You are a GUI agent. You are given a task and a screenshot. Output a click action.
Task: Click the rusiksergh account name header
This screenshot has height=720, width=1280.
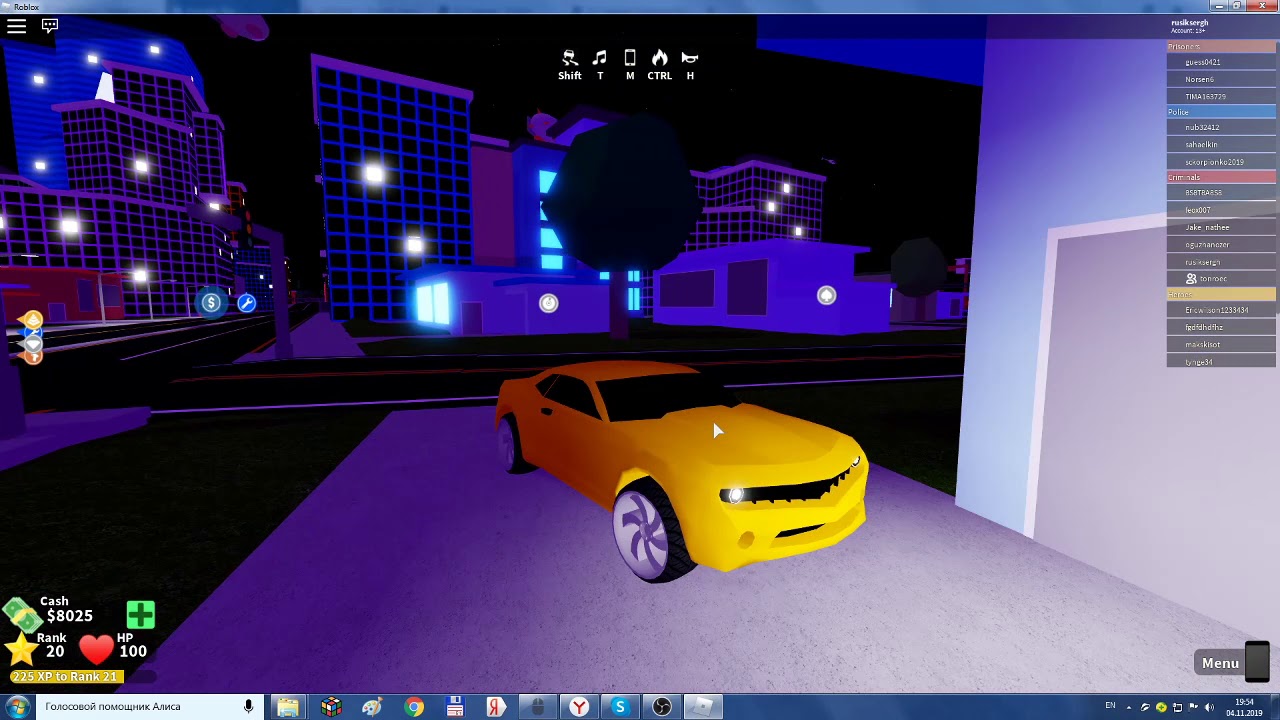(x=1190, y=22)
